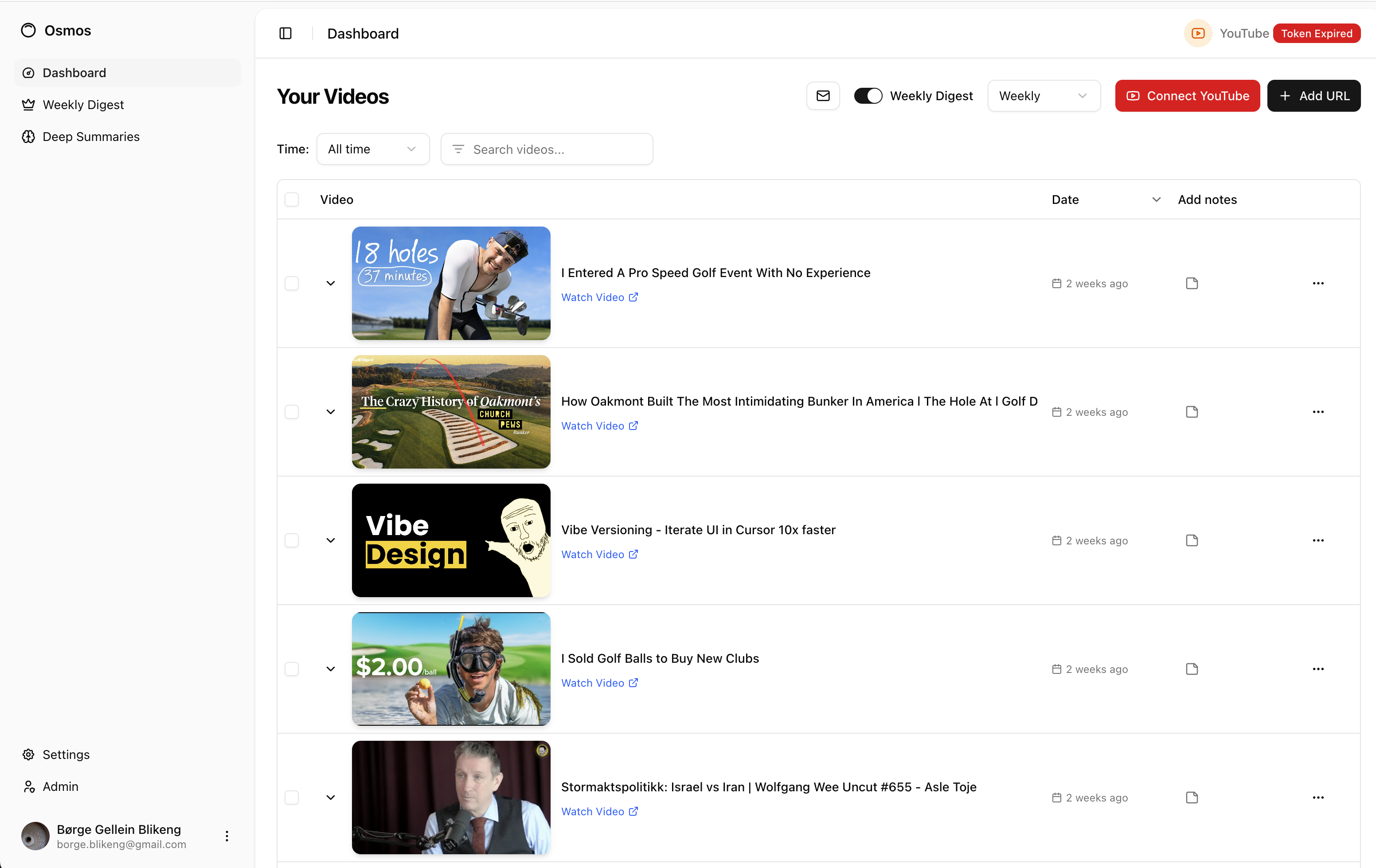Screen dimensions: 1376x868
Task: Add notes for Pro Speed Golf video
Action: pos(1192,283)
